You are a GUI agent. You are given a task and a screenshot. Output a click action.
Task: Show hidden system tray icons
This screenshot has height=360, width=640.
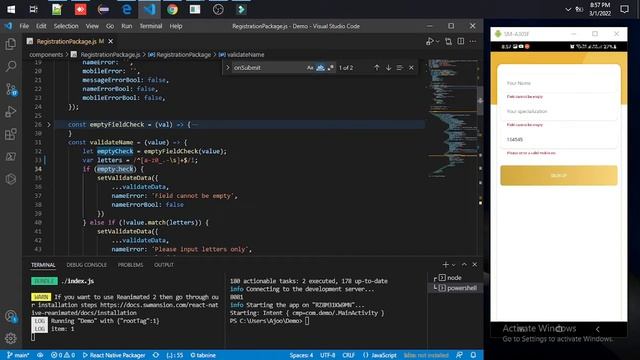tap(568, 9)
